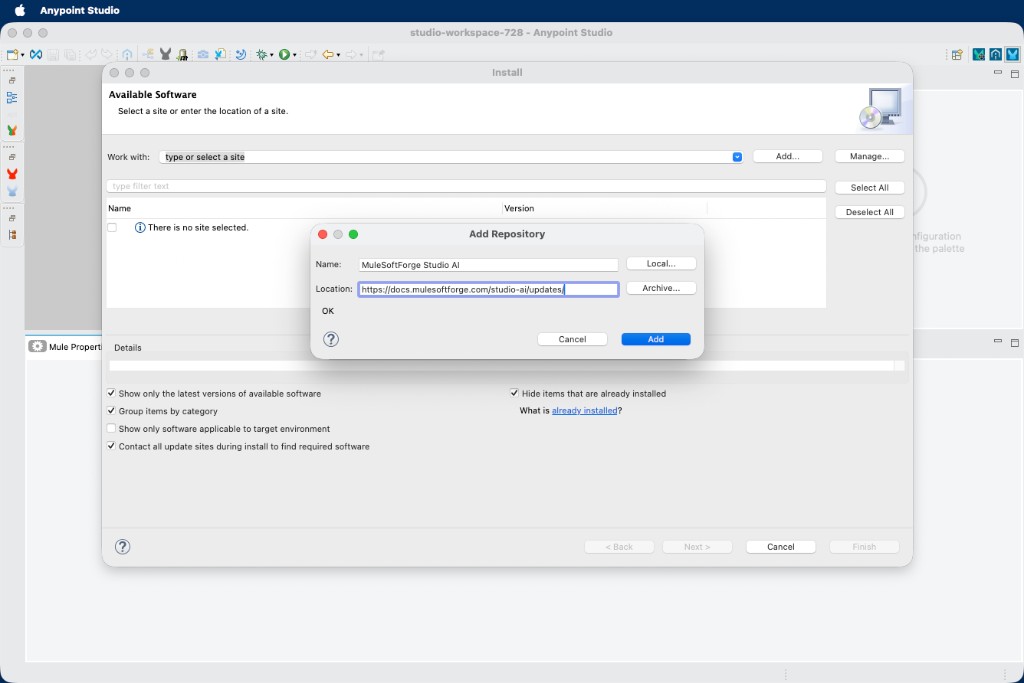Click the Select All button

(x=869, y=187)
